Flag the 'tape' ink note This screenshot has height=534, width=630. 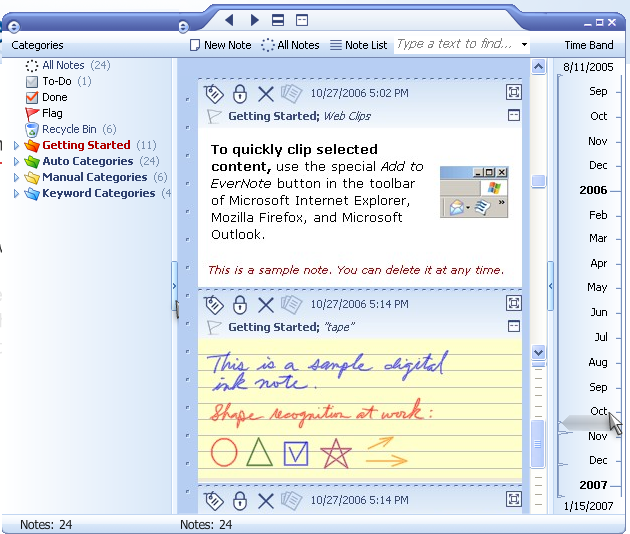(x=213, y=327)
